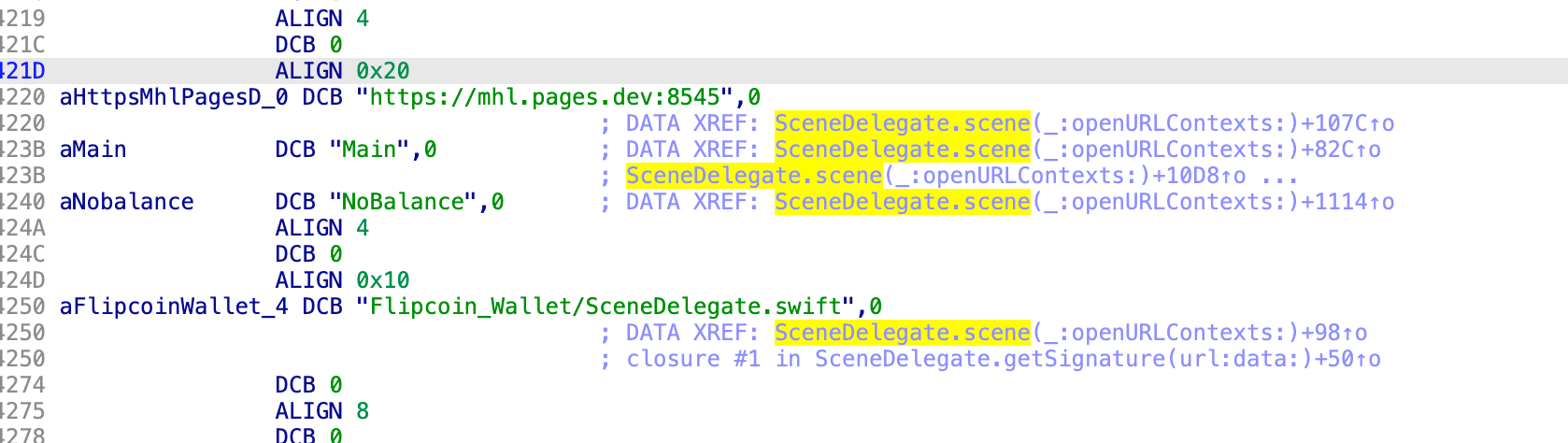Jump to the xref ending with +1114↑o
This screenshot has width=1568, height=443.
pyautogui.click(x=1085, y=202)
